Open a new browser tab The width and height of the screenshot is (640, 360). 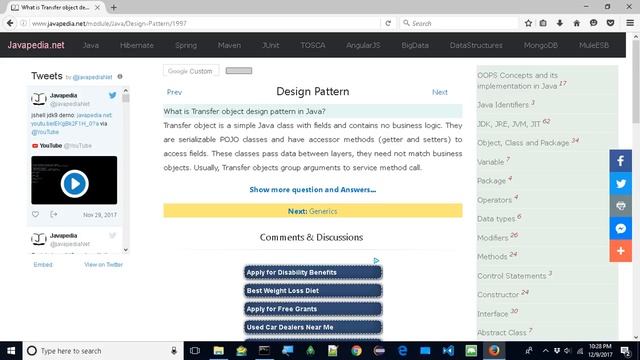tap(113, 7)
